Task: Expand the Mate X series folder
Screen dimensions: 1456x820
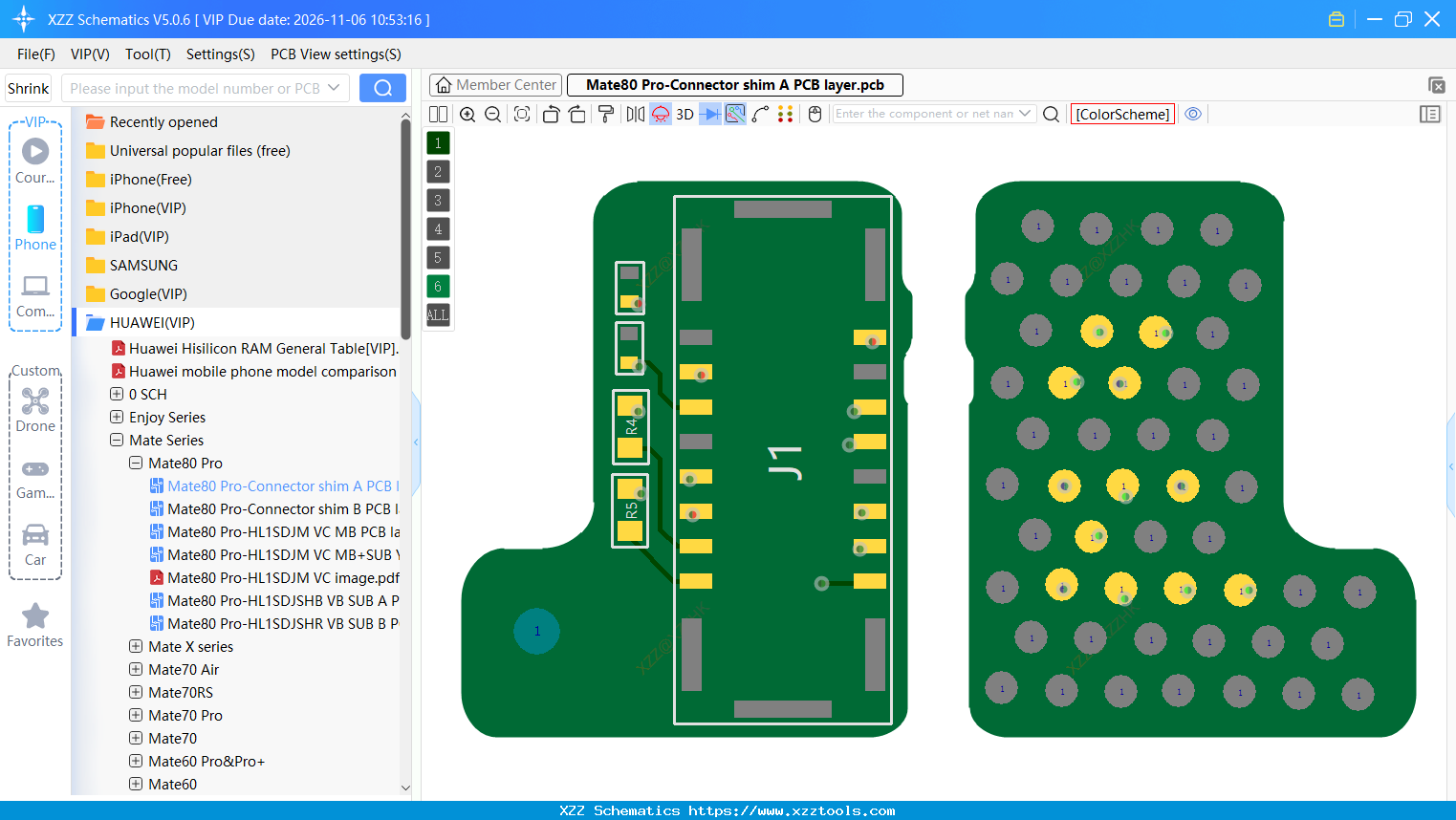Action: (135, 646)
